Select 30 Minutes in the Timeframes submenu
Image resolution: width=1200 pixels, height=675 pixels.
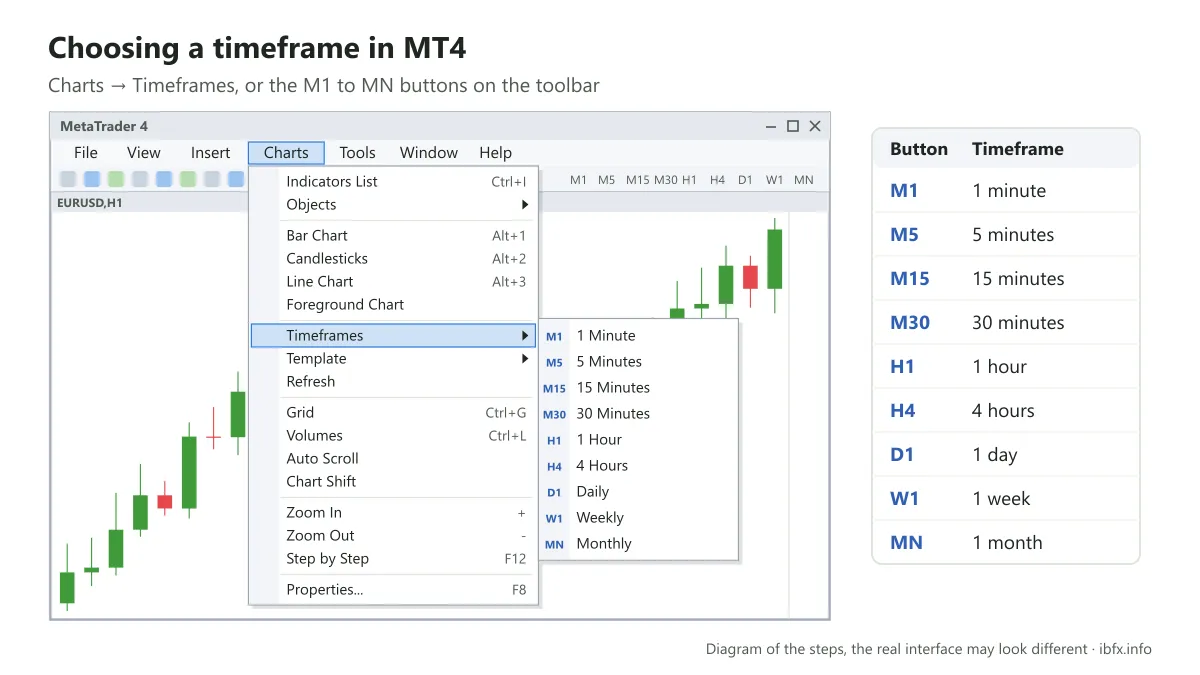point(639,414)
